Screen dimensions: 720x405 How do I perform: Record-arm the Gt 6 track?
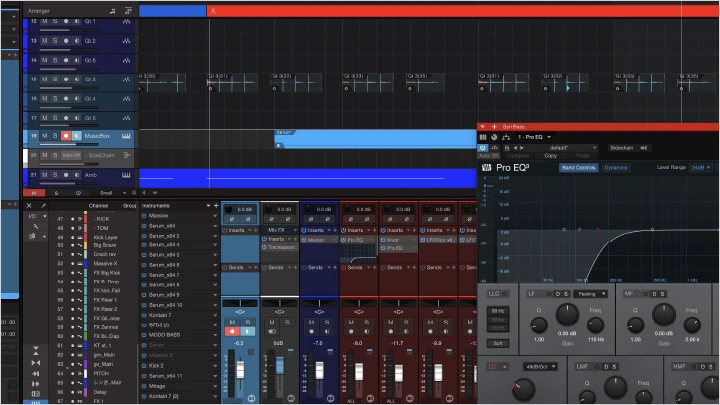pyautogui.click(x=66, y=60)
